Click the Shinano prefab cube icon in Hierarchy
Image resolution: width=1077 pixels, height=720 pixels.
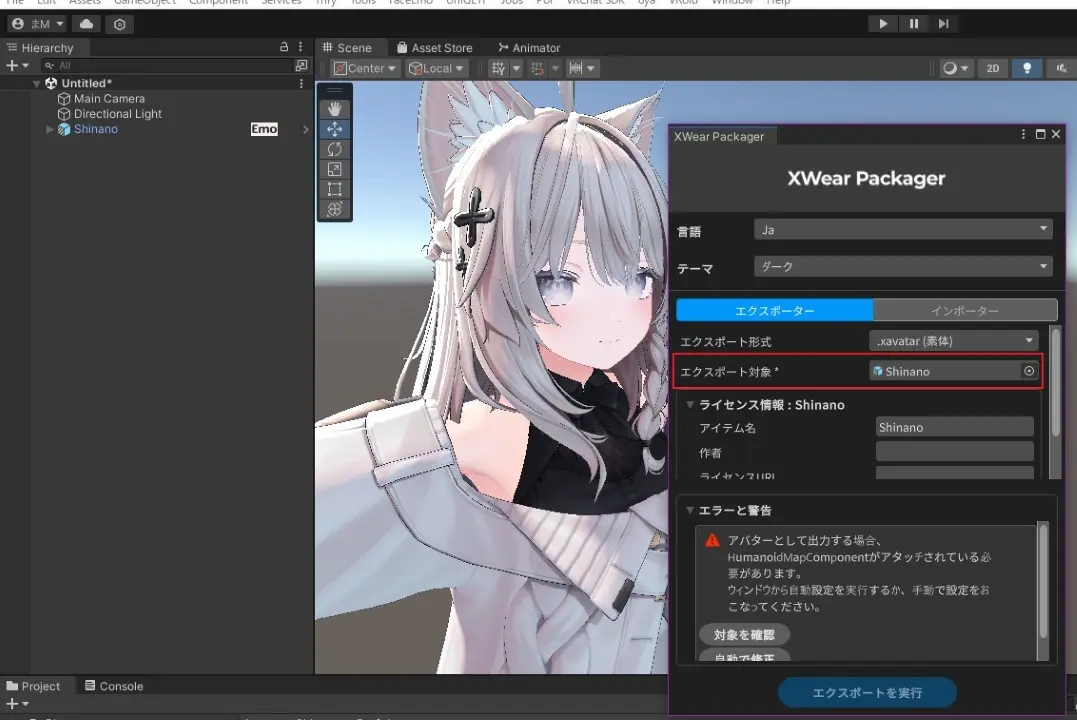click(x=64, y=129)
